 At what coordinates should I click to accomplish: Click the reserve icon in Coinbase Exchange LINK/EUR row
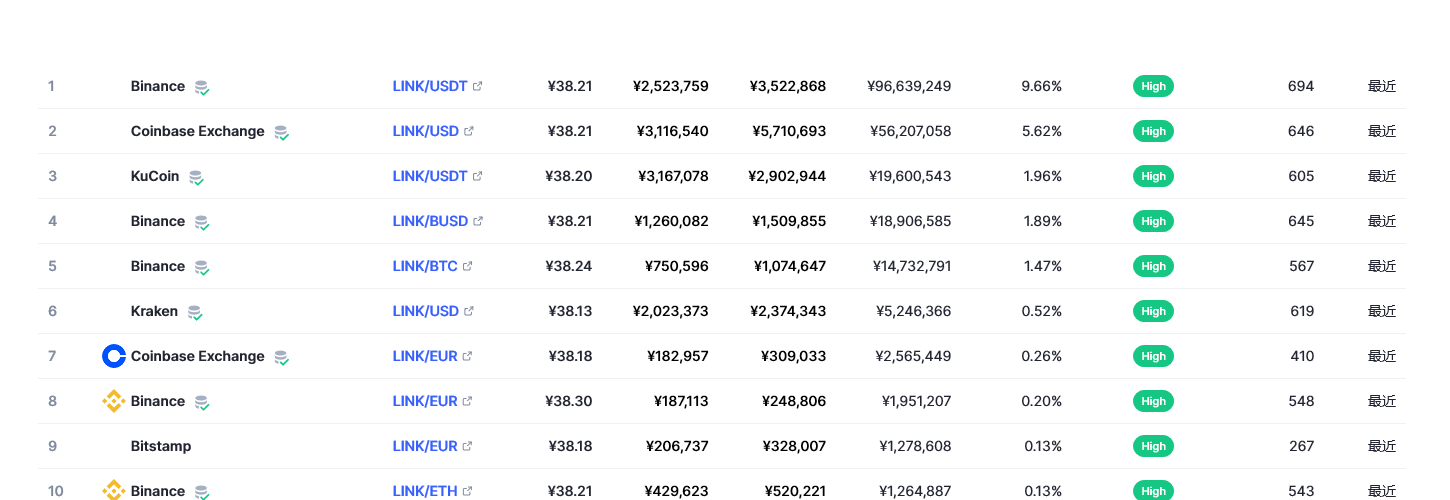click(x=281, y=357)
